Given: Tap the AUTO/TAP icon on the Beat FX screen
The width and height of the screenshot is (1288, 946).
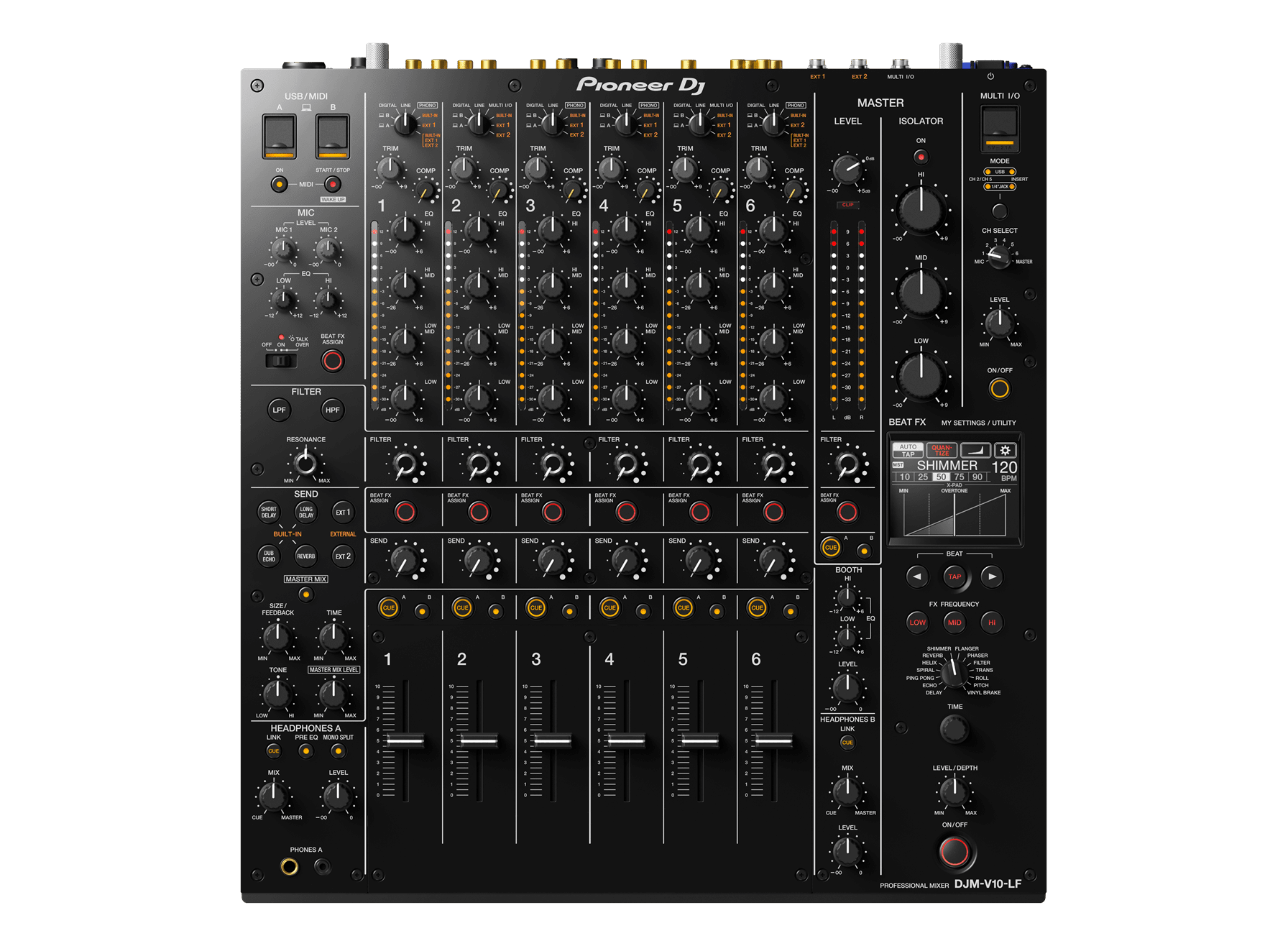Looking at the screenshot, I should coord(908,449).
